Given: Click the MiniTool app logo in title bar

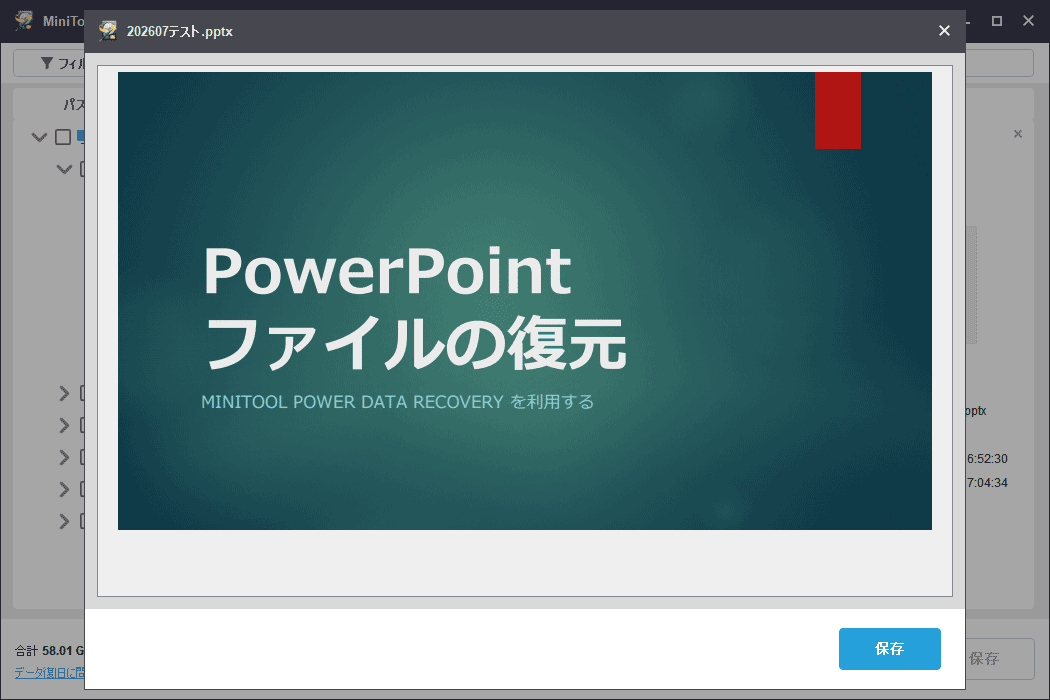Looking at the screenshot, I should click(x=24, y=20).
